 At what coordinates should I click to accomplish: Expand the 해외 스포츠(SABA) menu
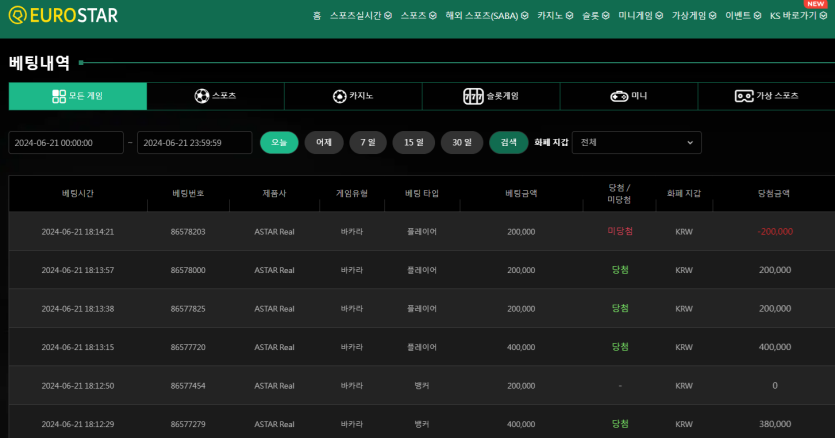tap(487, 16)
